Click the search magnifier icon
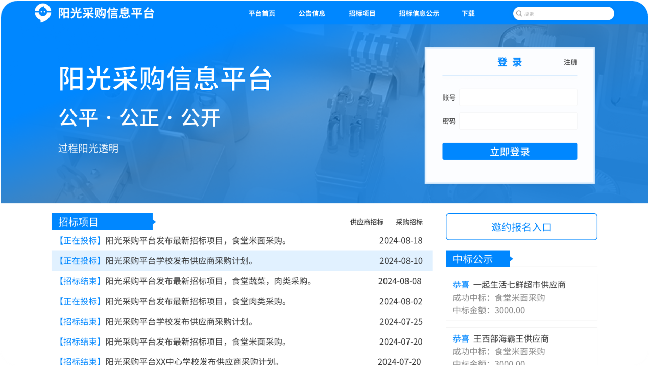The image size is (651, 367). pos(519,13)
